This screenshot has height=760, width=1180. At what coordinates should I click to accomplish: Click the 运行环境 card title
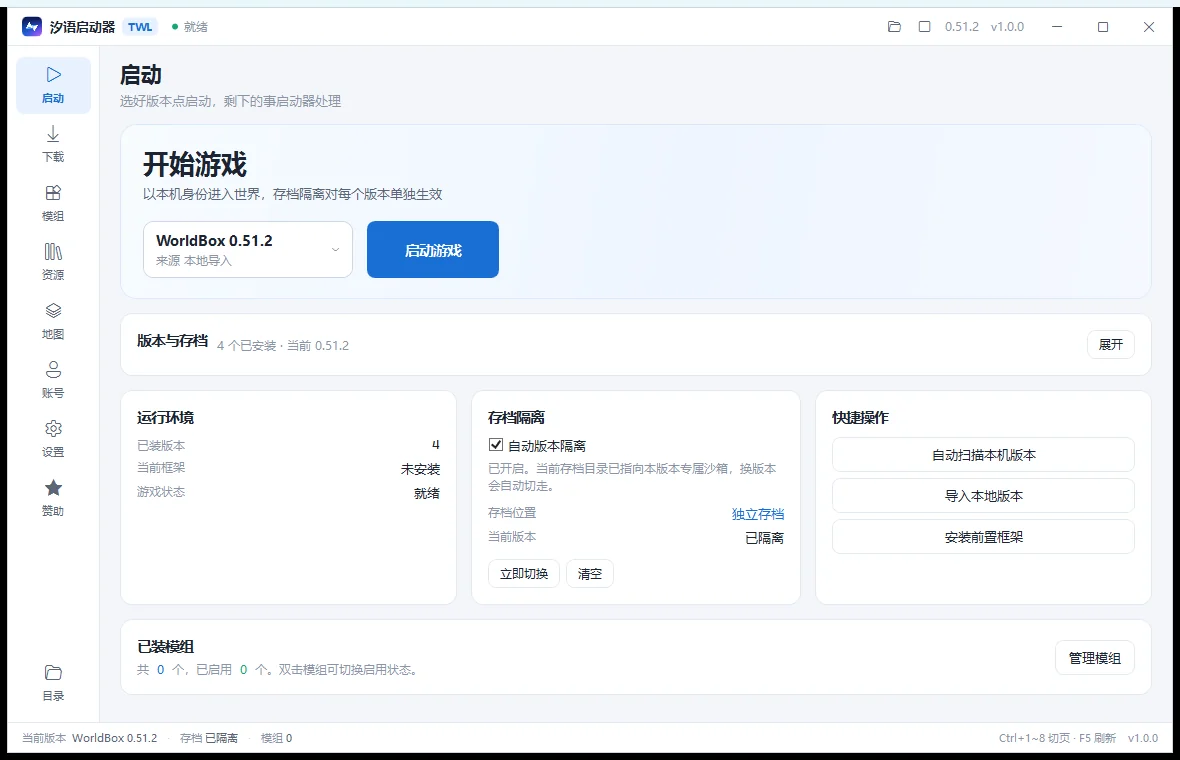click(166, 418)
